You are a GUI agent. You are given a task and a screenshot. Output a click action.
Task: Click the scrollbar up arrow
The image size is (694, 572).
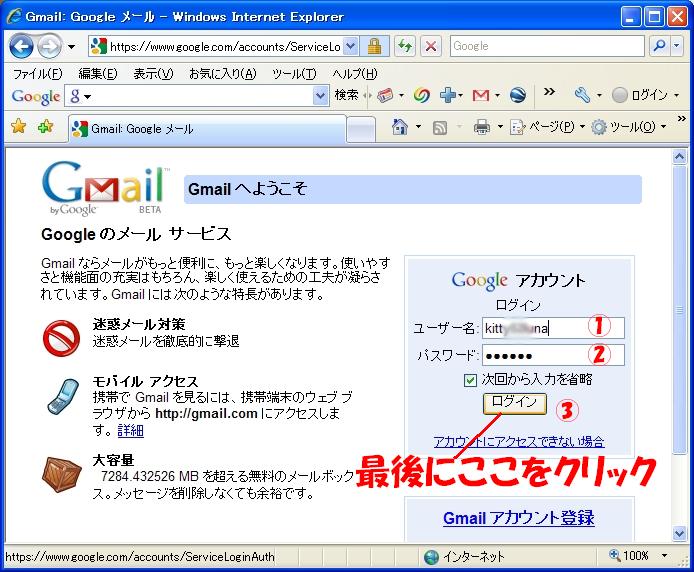click(679, 157)
